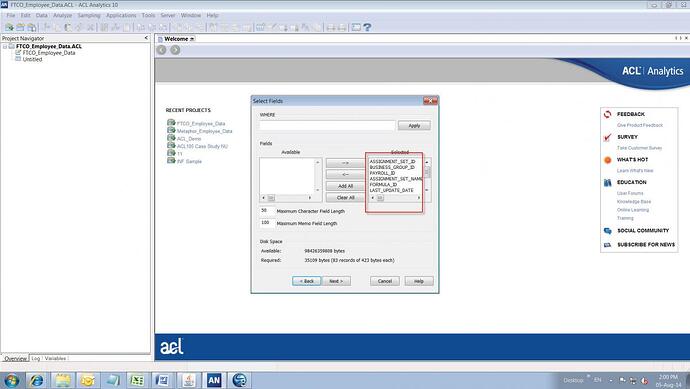Viewport: 690px width, 389px height.
Task: Click the What's Hot orange icon
Action: (608, 160)
